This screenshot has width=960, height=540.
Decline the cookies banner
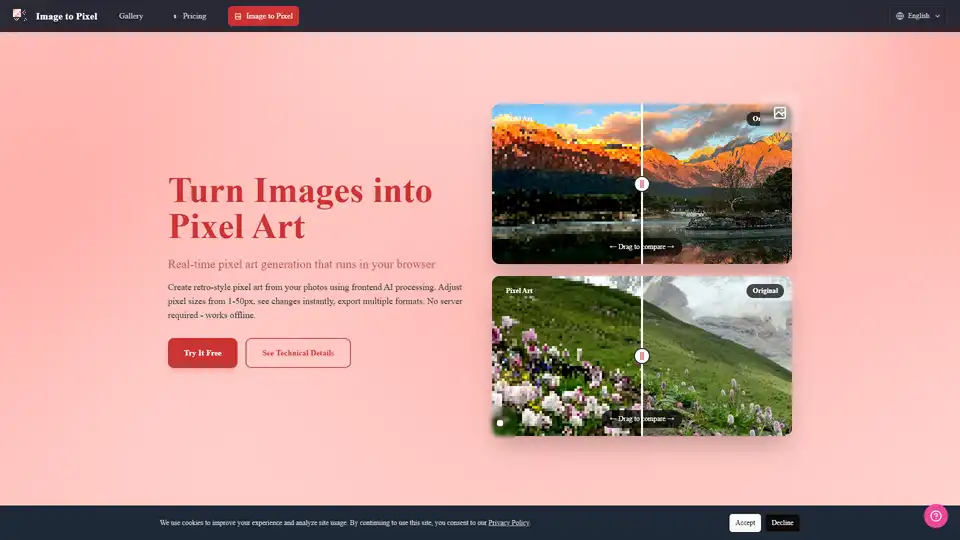point(782,522)
